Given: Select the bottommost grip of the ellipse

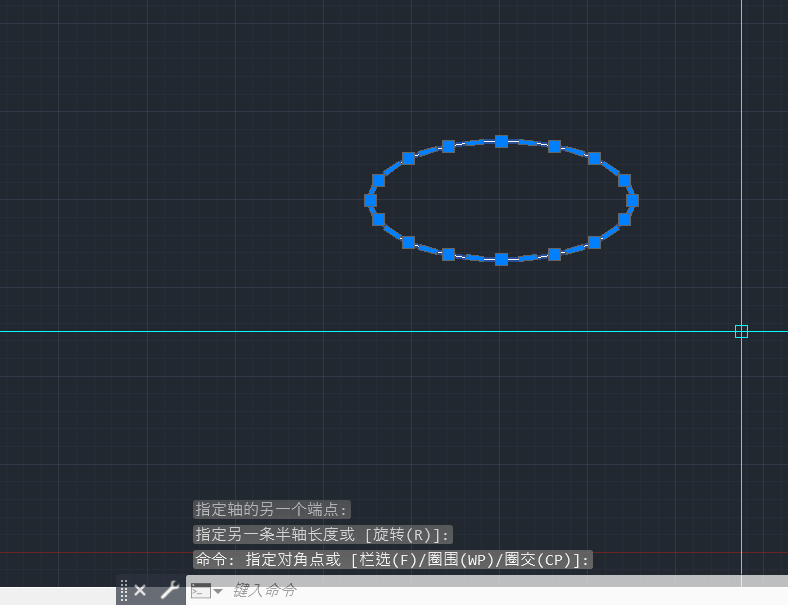Looking at the screenshot, I should [x=501, y=259].
